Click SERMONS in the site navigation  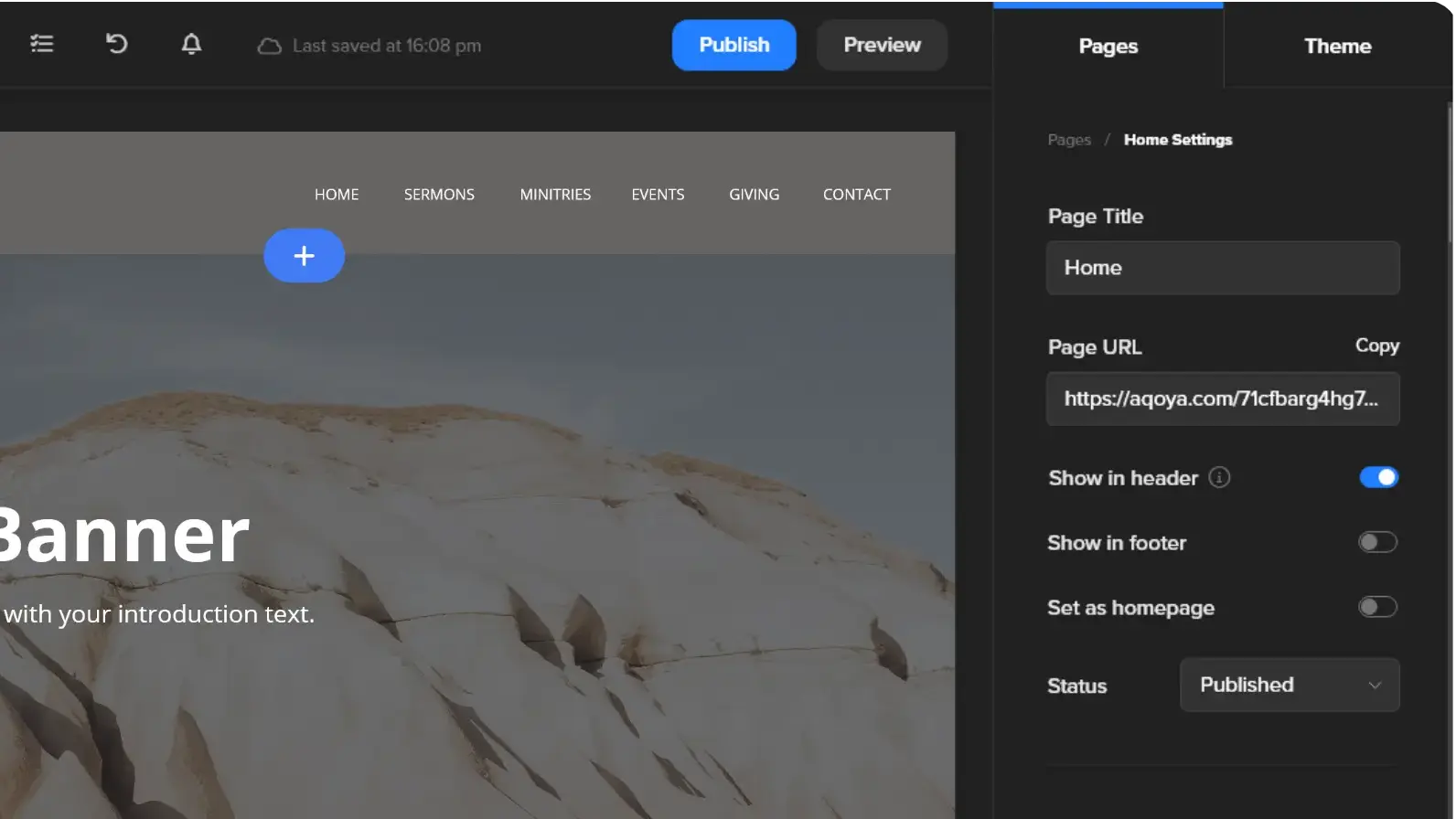(439, 195)
